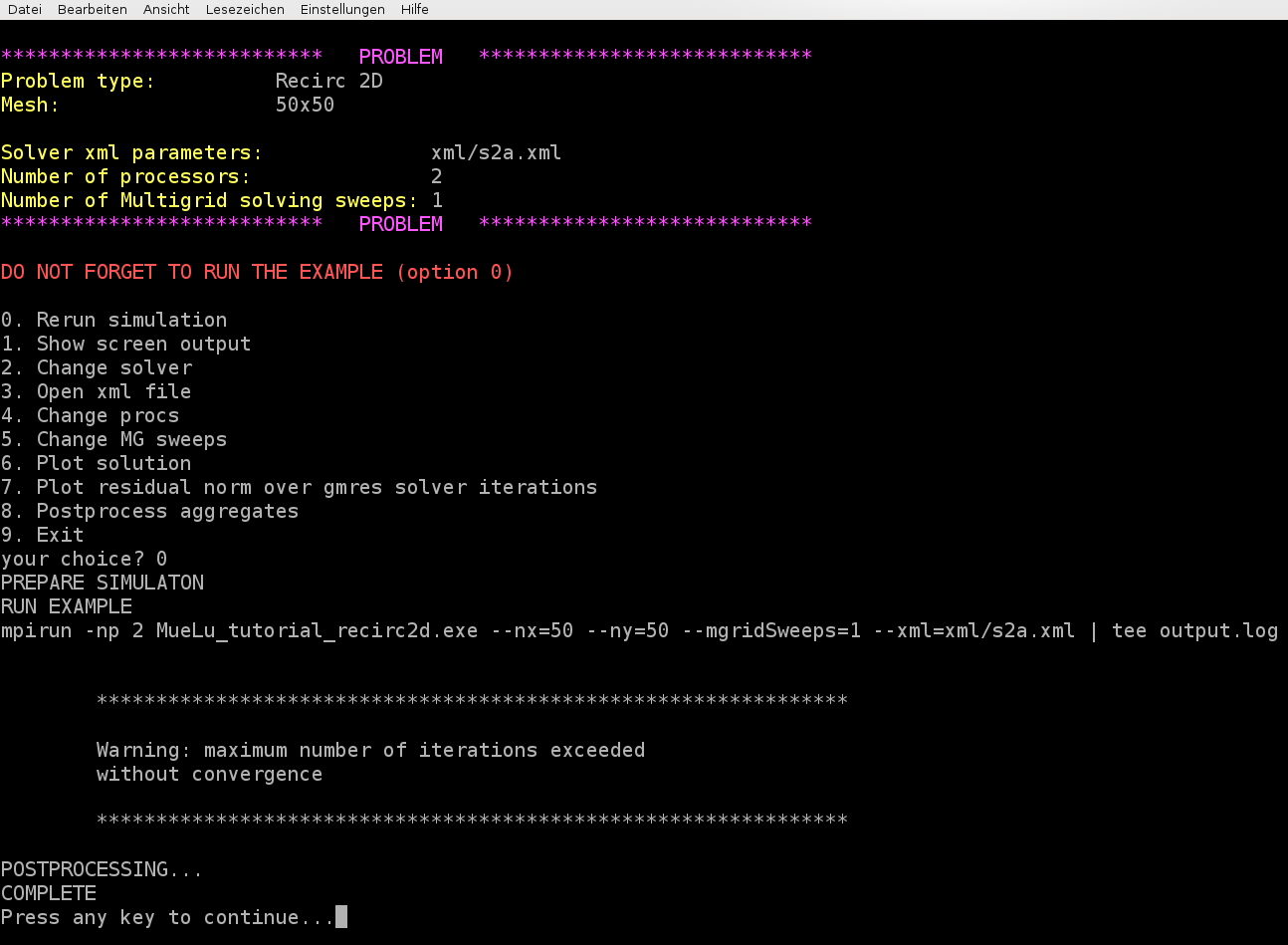Screen dimensions: 1288x945
Task: Click the 'POSTPROCESSING...' status line
Action: [102, 869]
